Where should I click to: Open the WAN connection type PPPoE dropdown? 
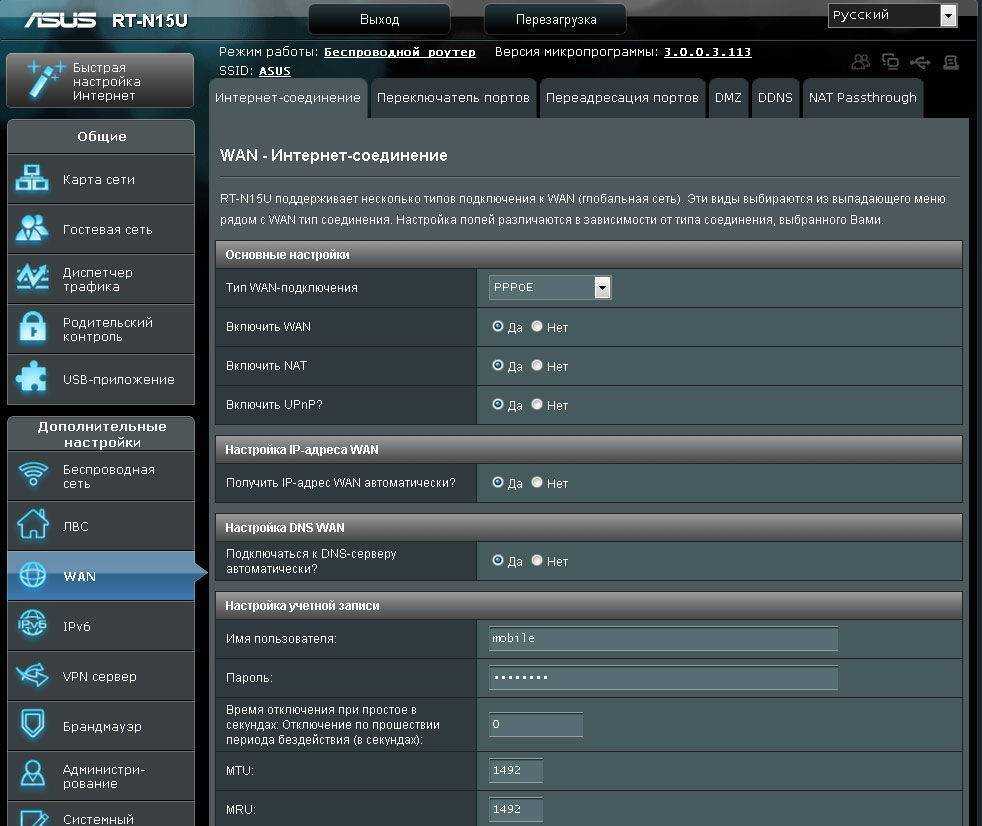click(550, 288)
